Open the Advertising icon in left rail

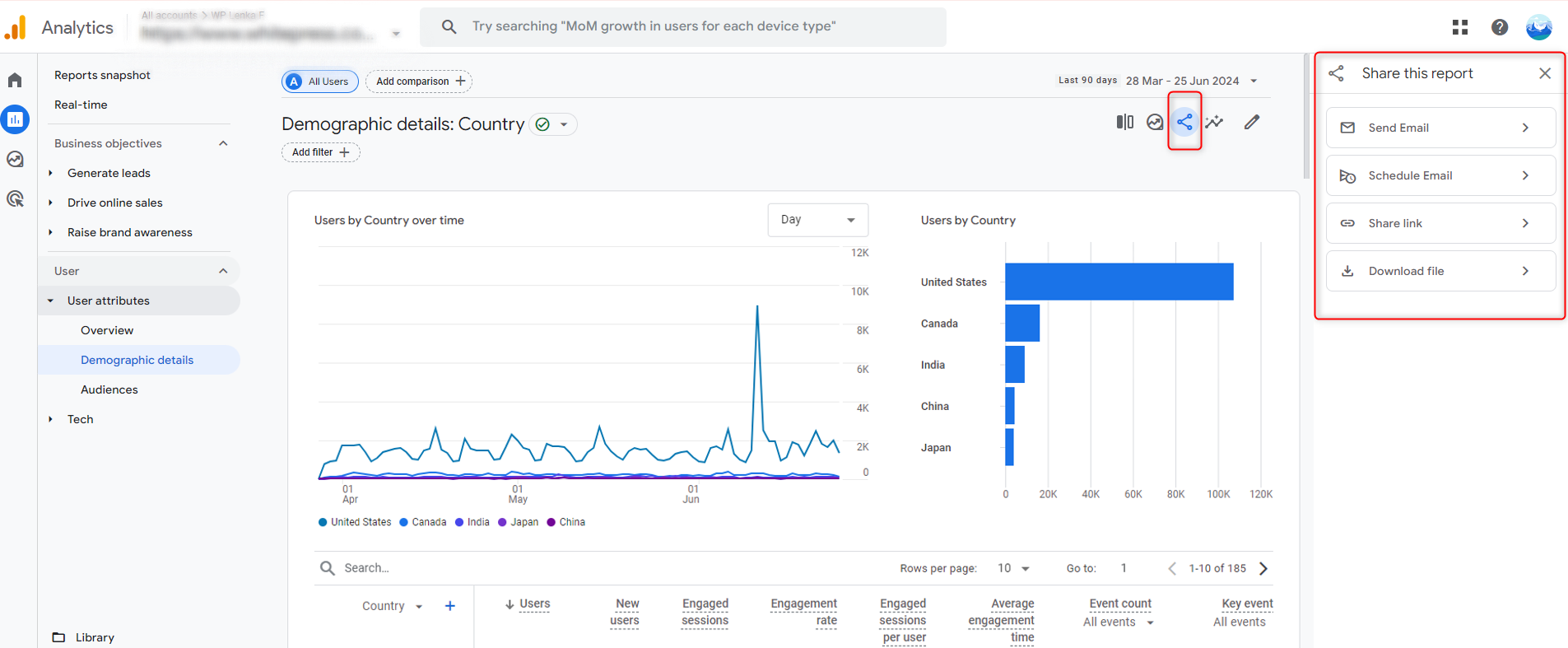click(15, 198)
